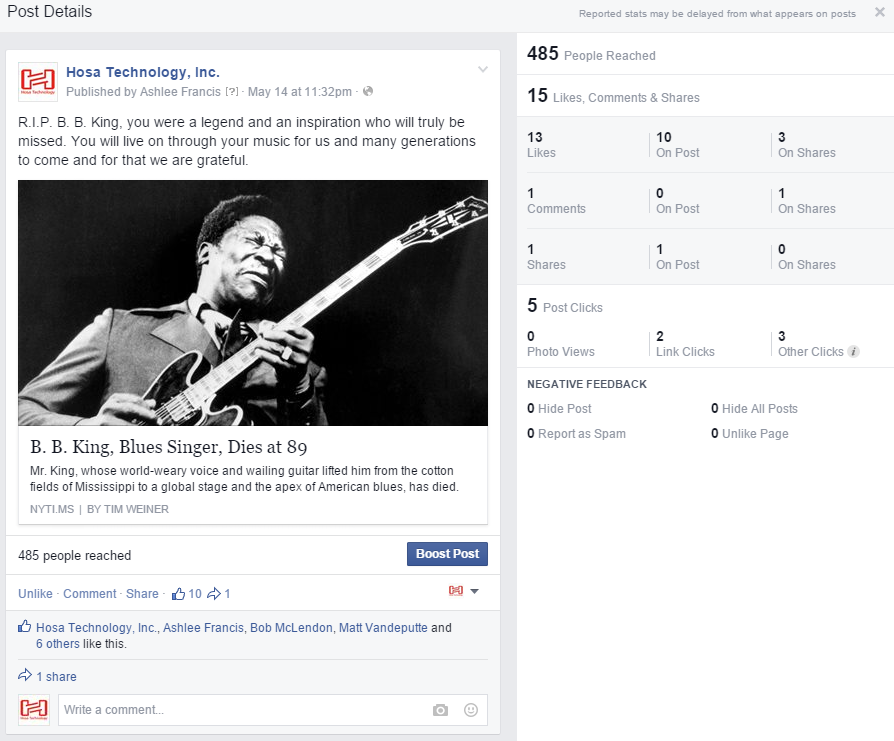
Task: Close the Post Details dialog
Action: click(879, 13)
